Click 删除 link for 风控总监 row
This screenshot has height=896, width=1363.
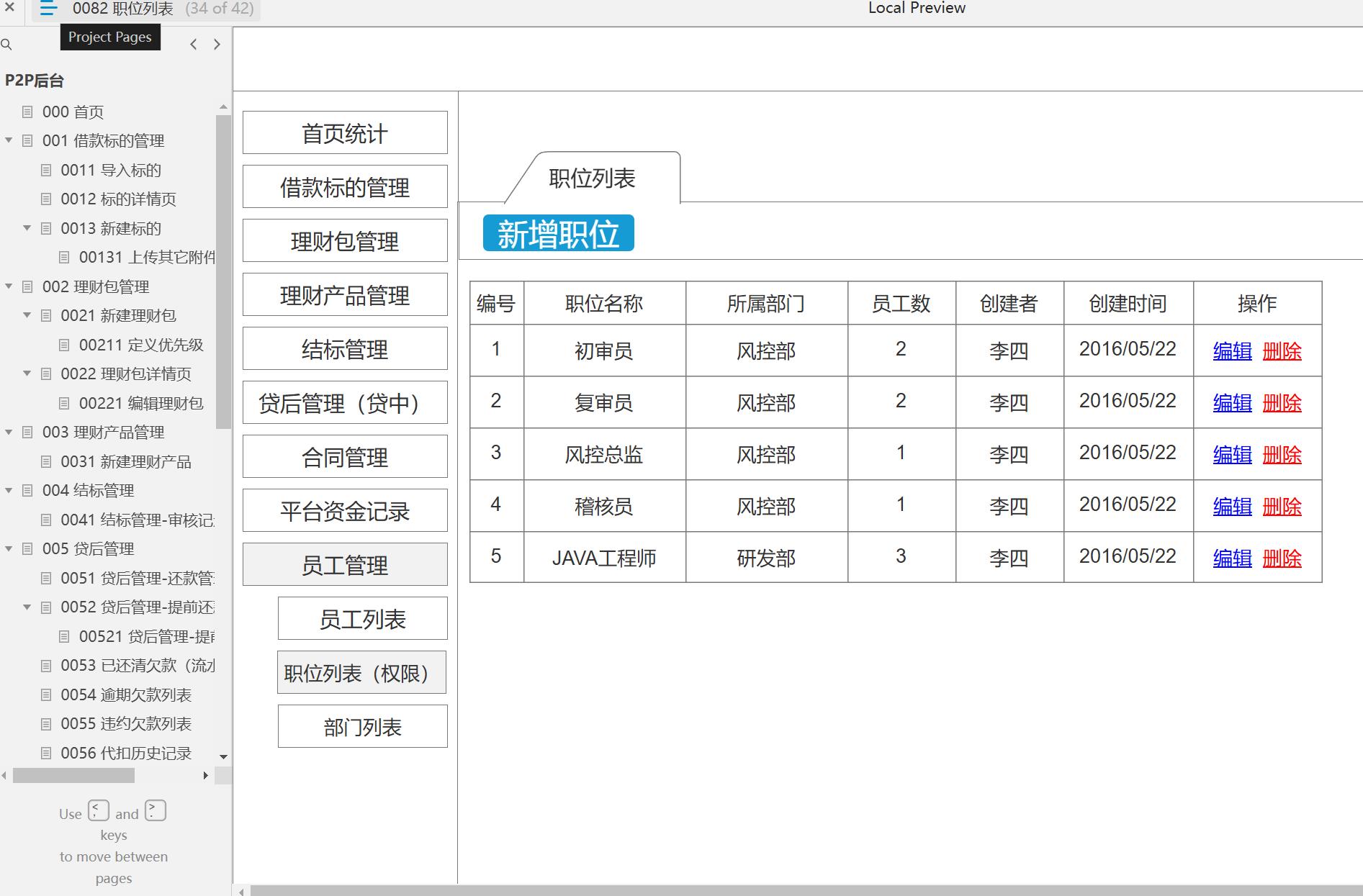(1282, 455)
